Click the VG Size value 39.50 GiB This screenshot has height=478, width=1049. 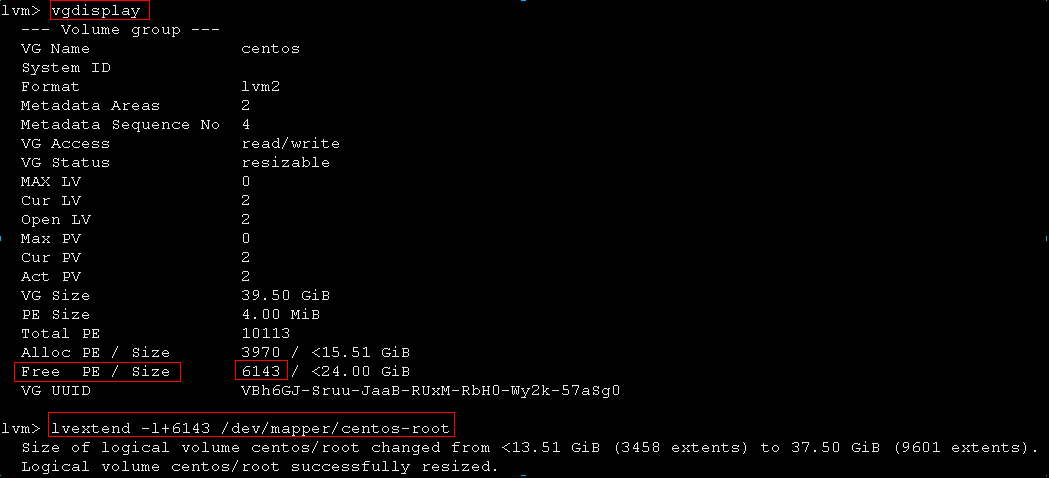(x=286, y=295)
